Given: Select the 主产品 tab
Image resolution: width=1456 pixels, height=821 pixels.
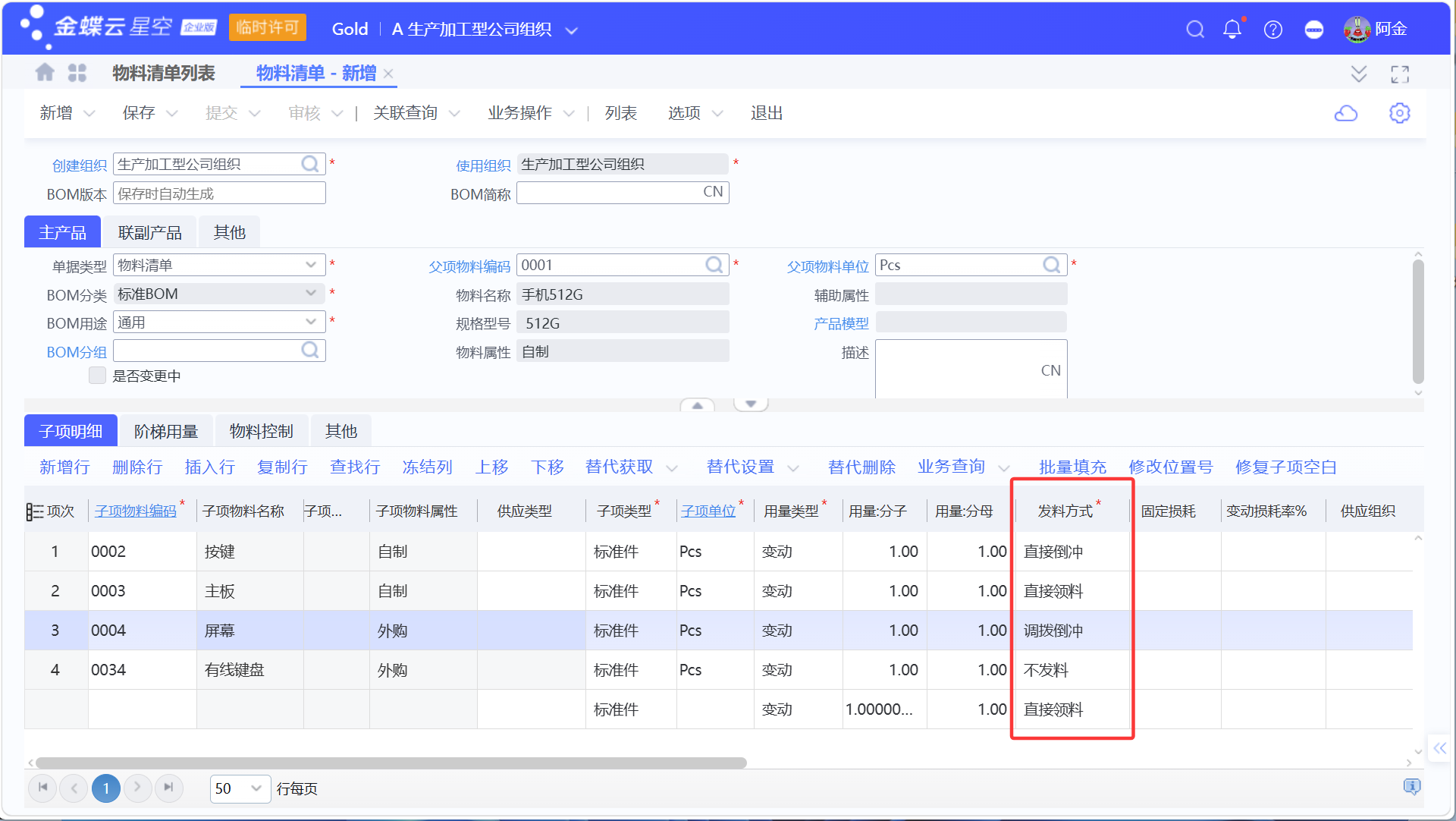Looking at the screenshot, I should [62, 232].
